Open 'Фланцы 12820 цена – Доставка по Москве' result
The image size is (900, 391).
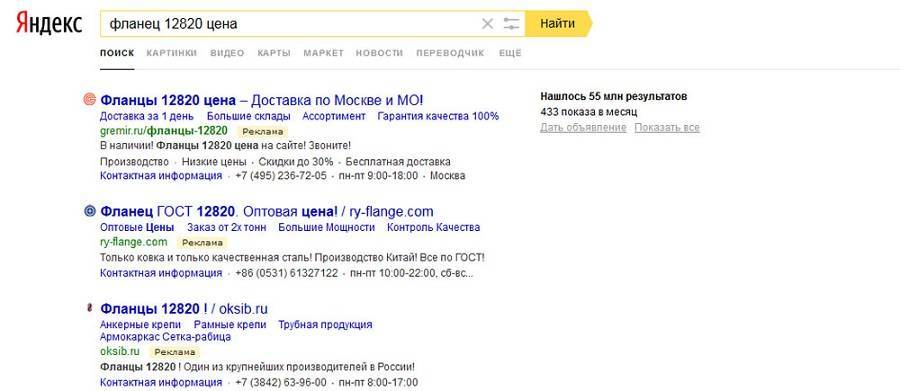[x=262, y=100]
